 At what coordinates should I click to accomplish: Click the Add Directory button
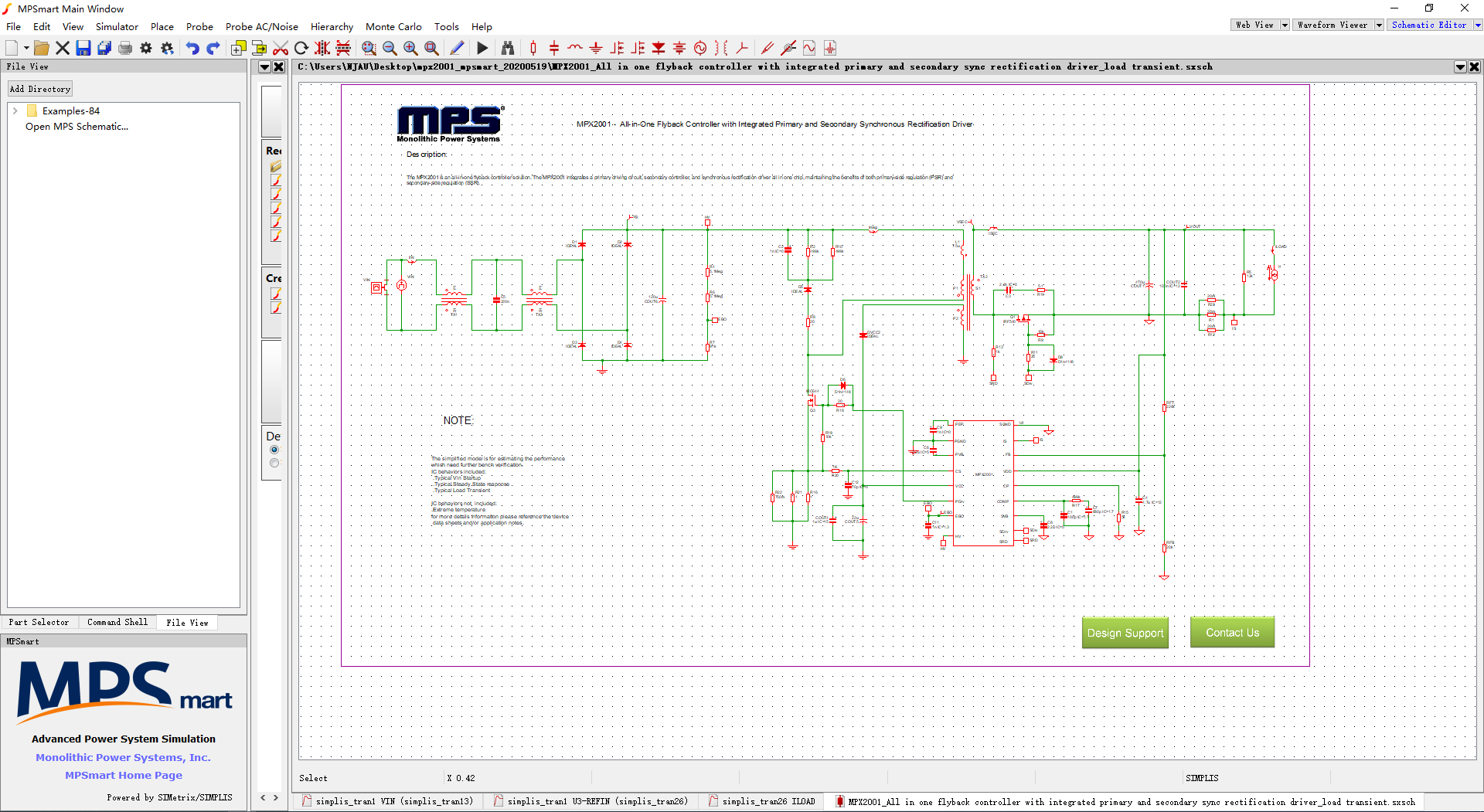point(40,89)
